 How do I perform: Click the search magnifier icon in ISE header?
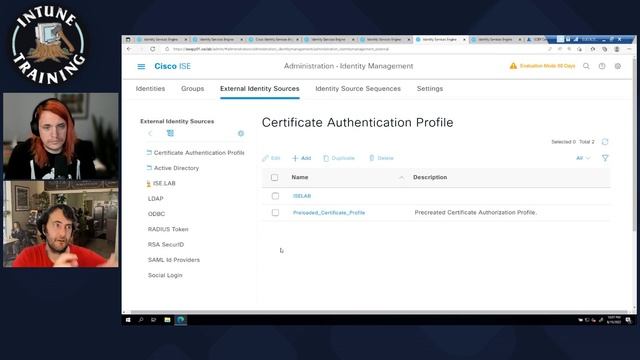click(x=586, y=66)
